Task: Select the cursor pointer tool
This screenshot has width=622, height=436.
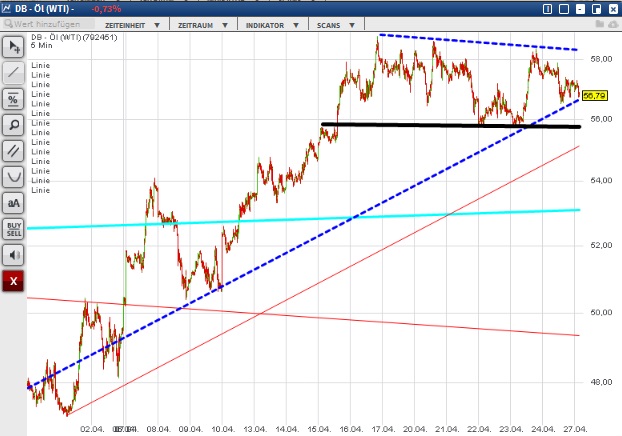Action: pos(13,47)
